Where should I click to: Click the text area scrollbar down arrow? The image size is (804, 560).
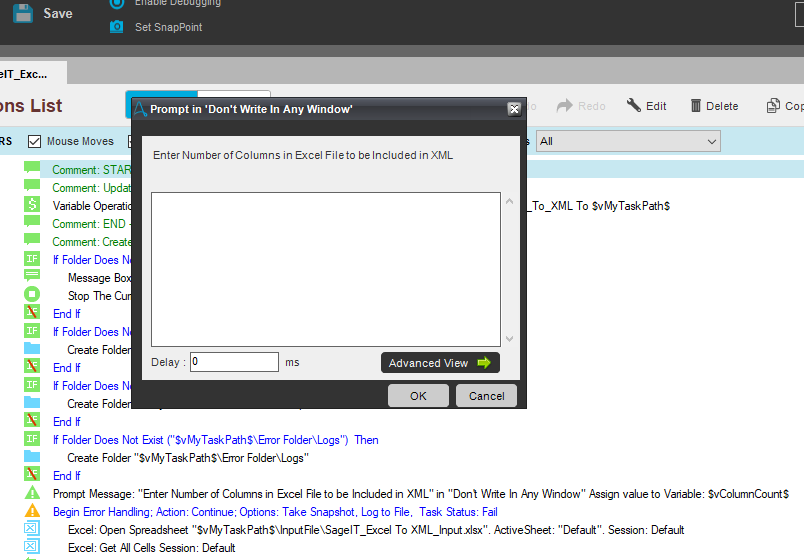(509, 338)
